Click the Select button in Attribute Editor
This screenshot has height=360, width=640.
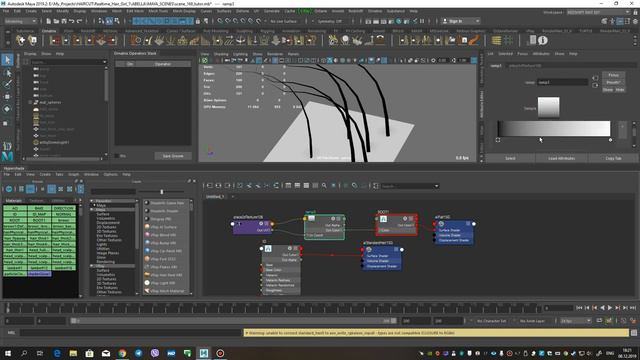pyautogui.click(x=510, y=158)
